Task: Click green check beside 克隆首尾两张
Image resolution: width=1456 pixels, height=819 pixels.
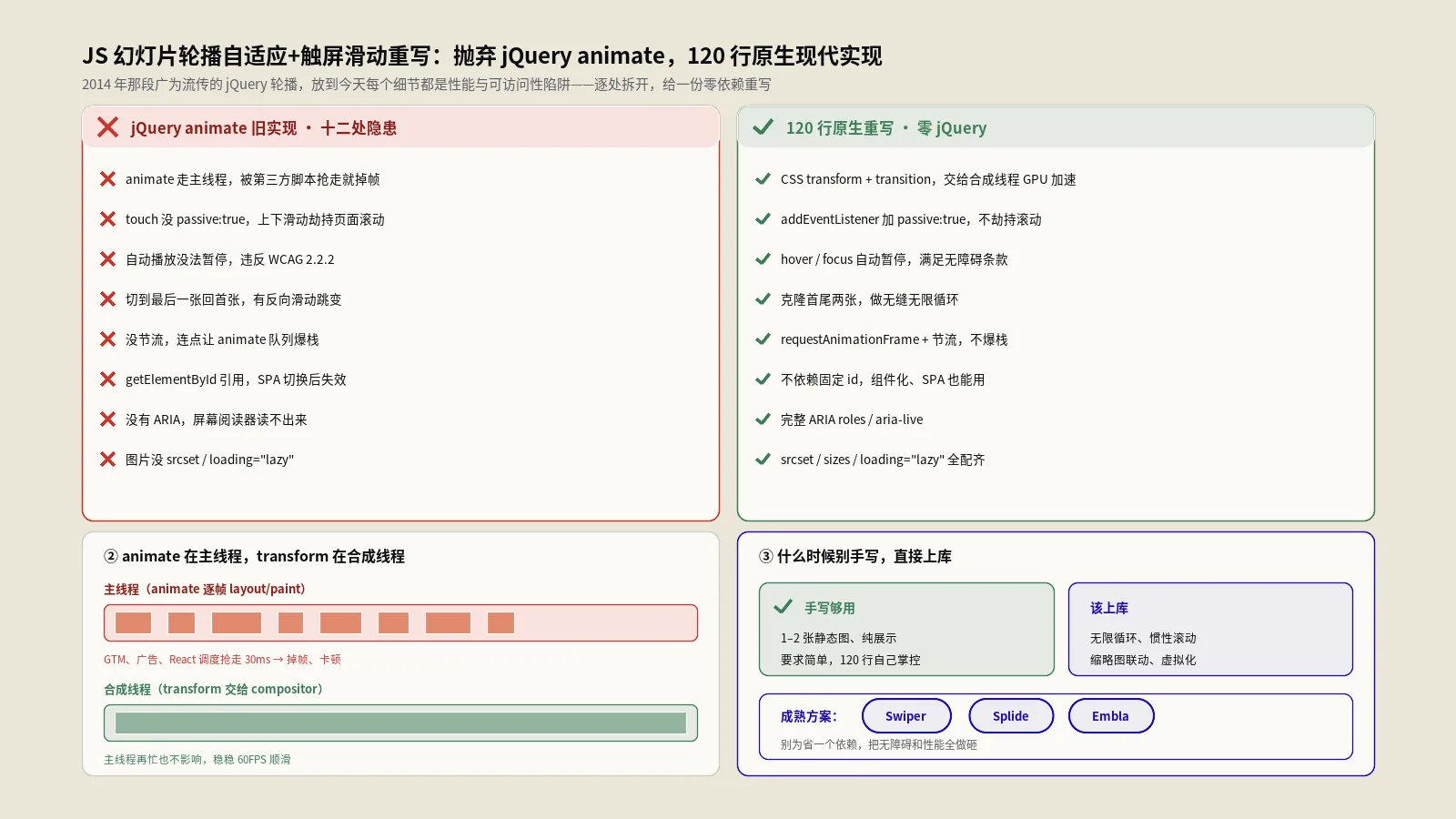Action: [x=763, y=299]
